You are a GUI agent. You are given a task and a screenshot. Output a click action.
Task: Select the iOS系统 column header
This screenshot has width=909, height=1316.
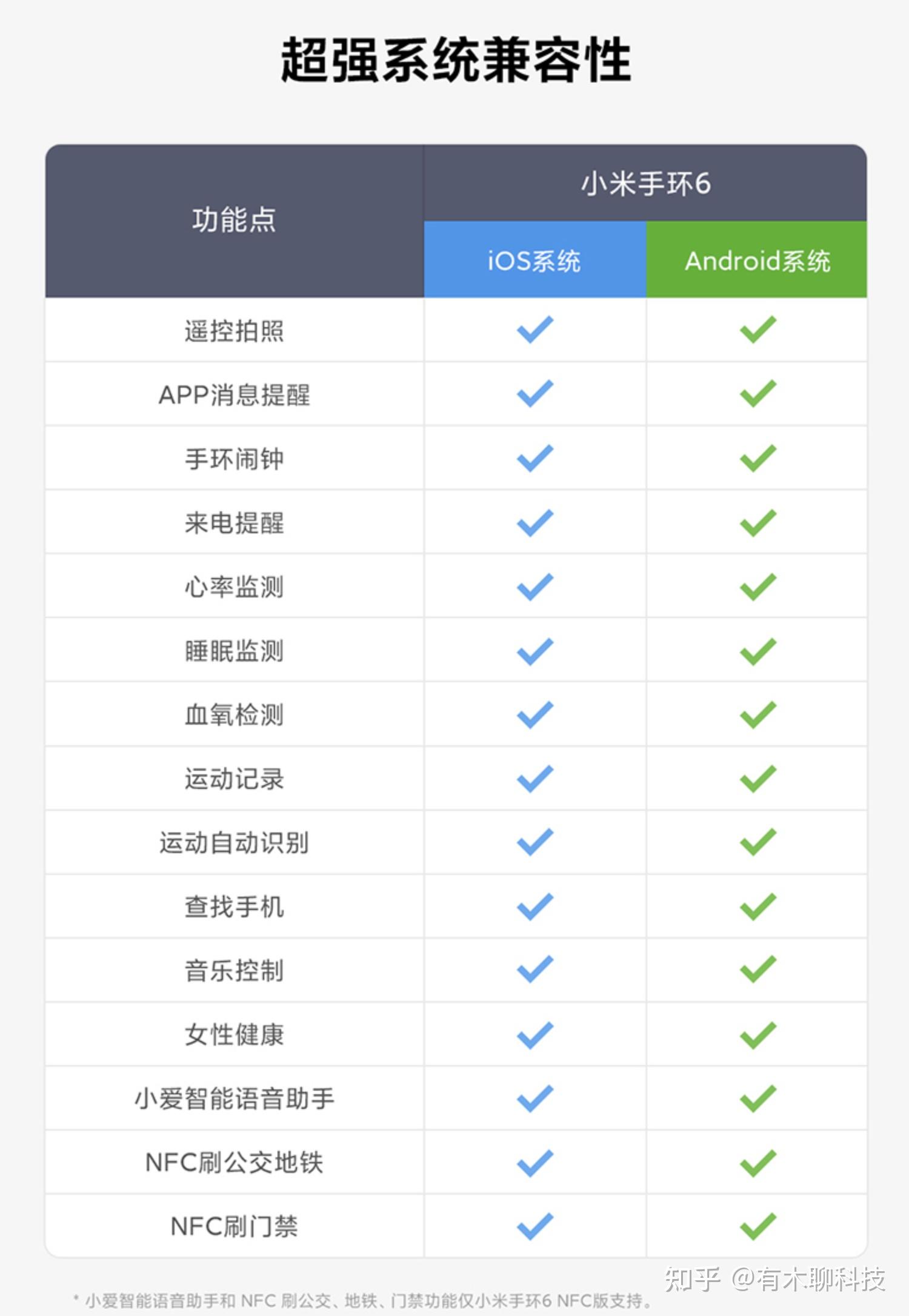pyautogui.click(x=535, y=259)
